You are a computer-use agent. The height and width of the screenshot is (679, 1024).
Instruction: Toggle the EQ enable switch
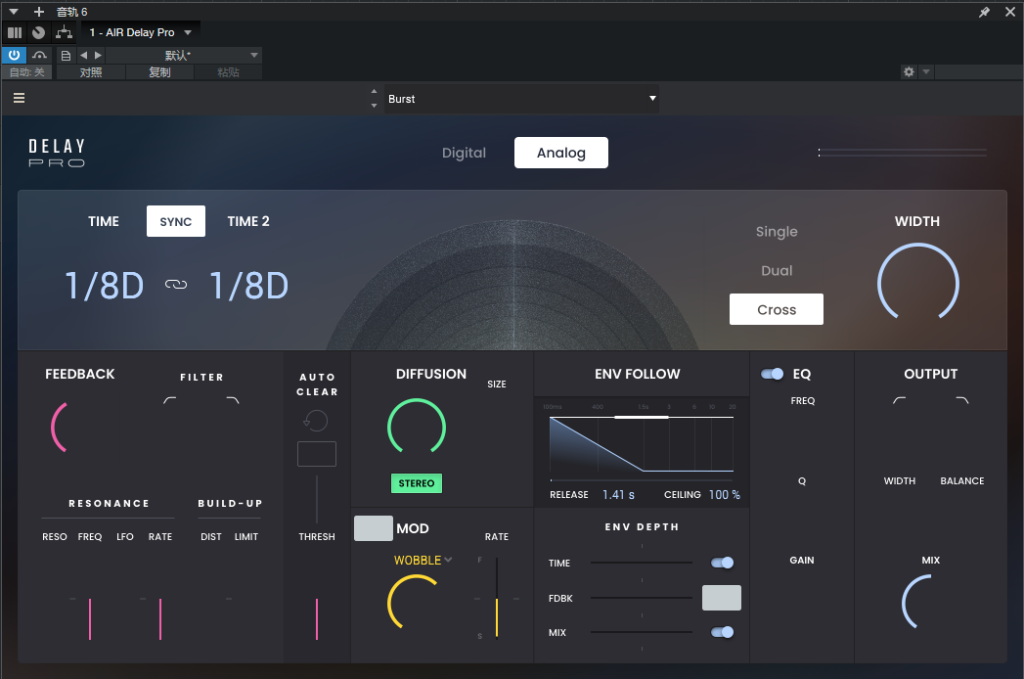pos(772,374)
